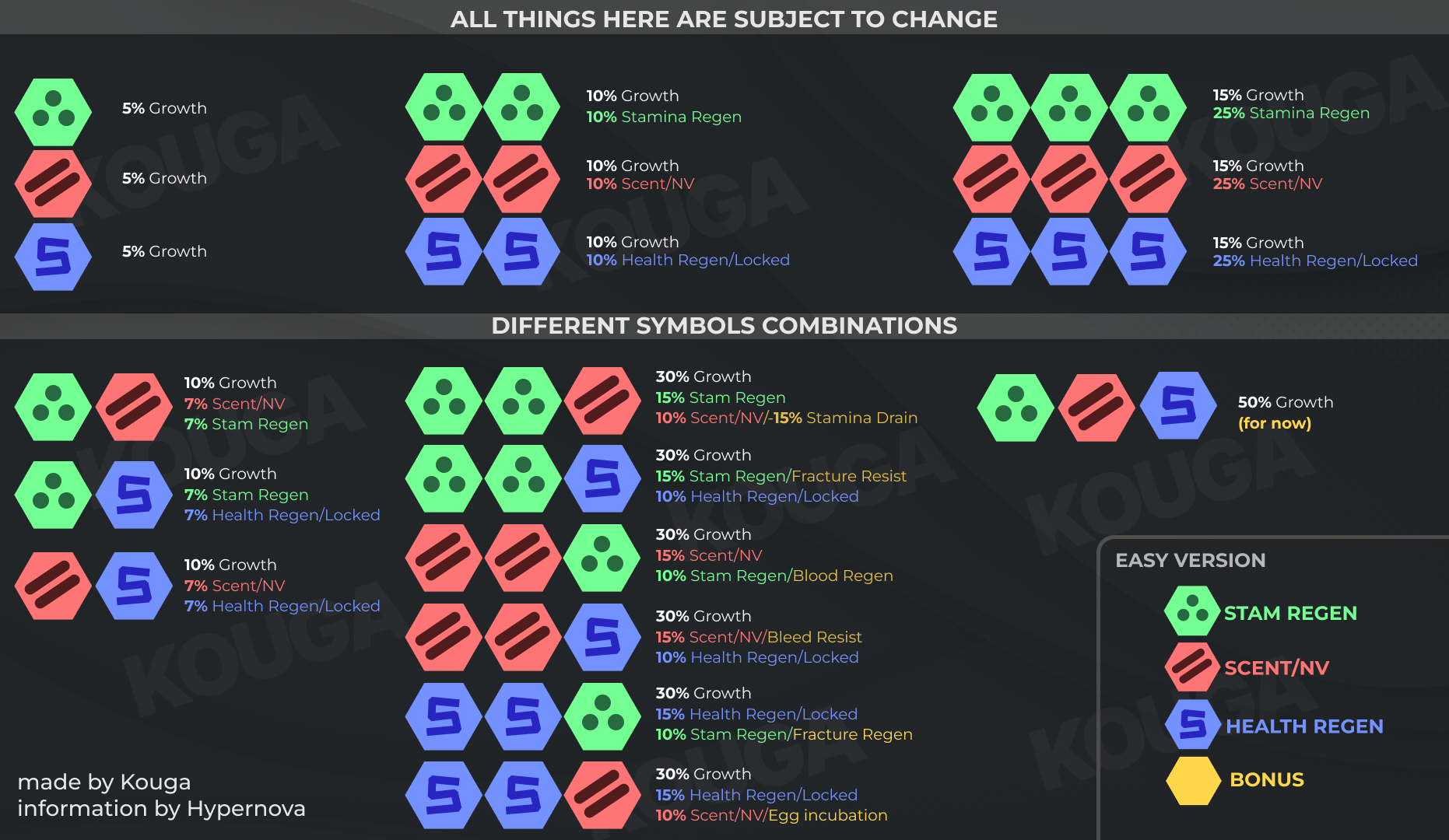
Task: Click the green Stam Regen legend icon
Action: pyautogui.click(x=1191, y=612)
